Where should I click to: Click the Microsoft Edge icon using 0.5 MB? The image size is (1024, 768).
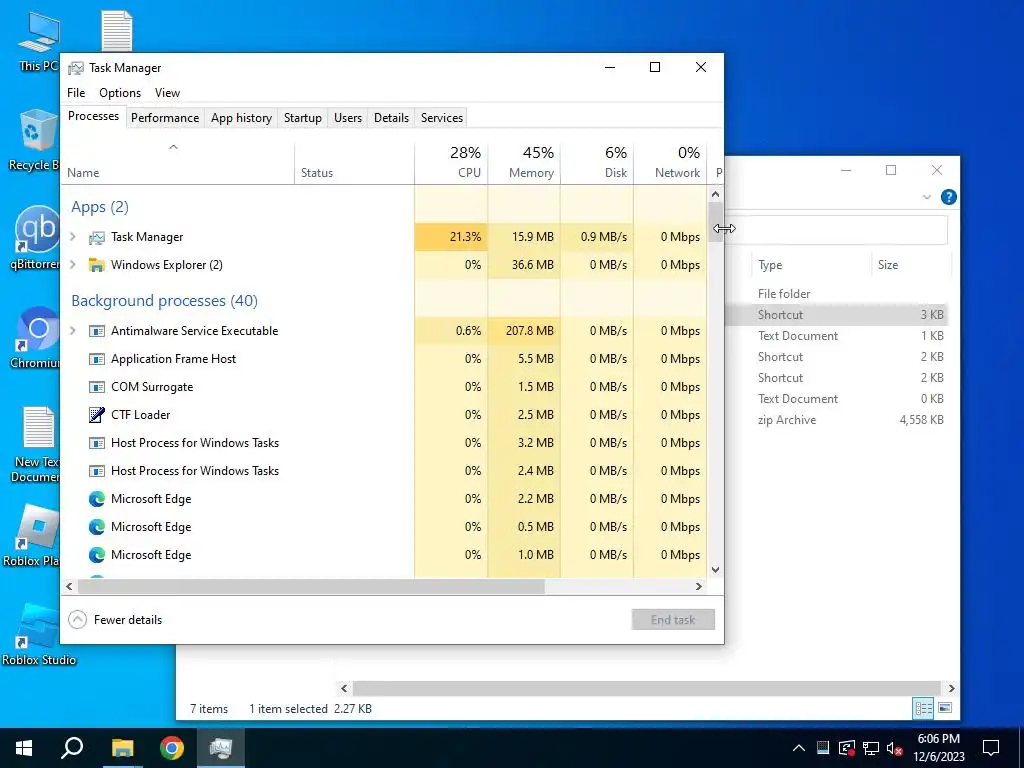pos(97,527)
